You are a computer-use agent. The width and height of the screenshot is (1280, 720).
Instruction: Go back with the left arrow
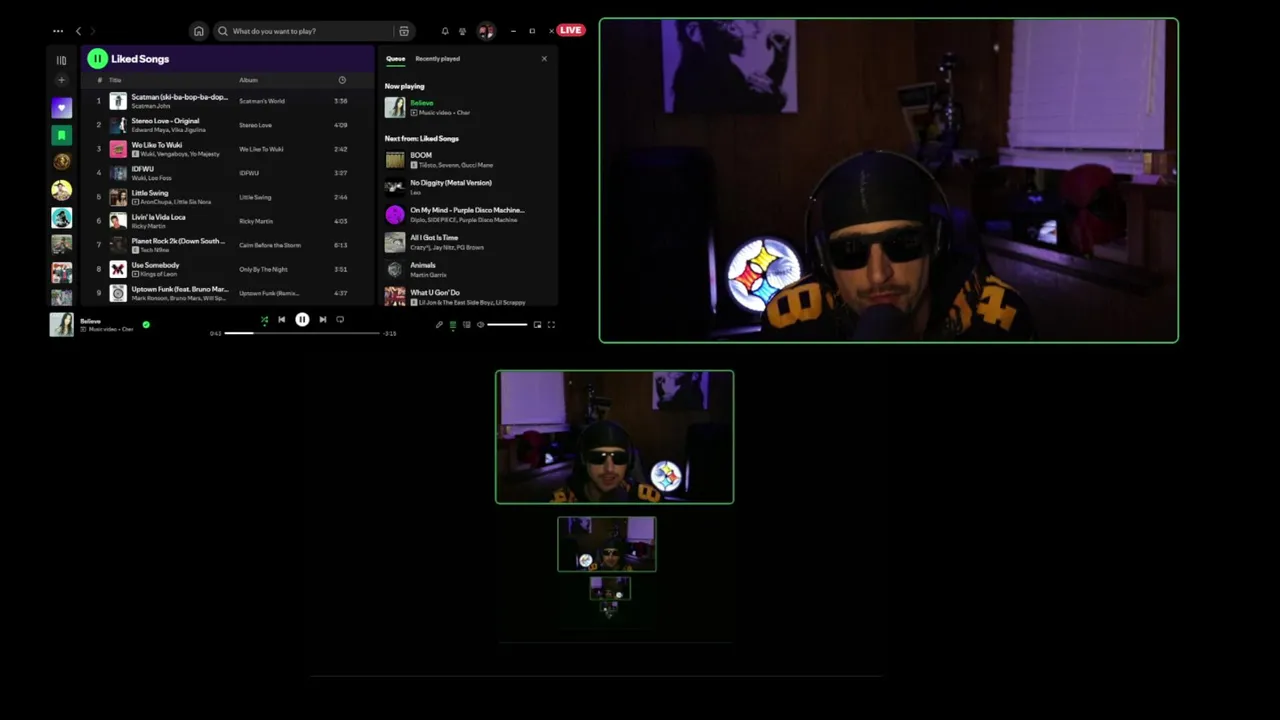pyautogui.click(x=79, y=31)
